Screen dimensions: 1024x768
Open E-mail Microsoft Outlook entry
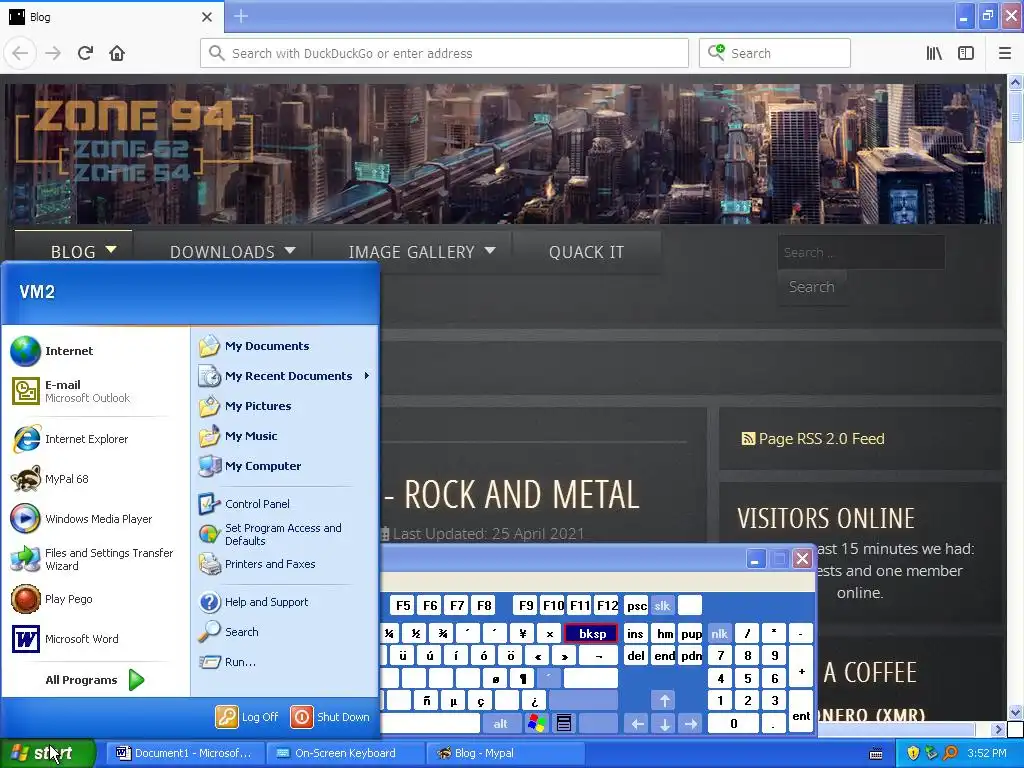[x=71, y=391]
